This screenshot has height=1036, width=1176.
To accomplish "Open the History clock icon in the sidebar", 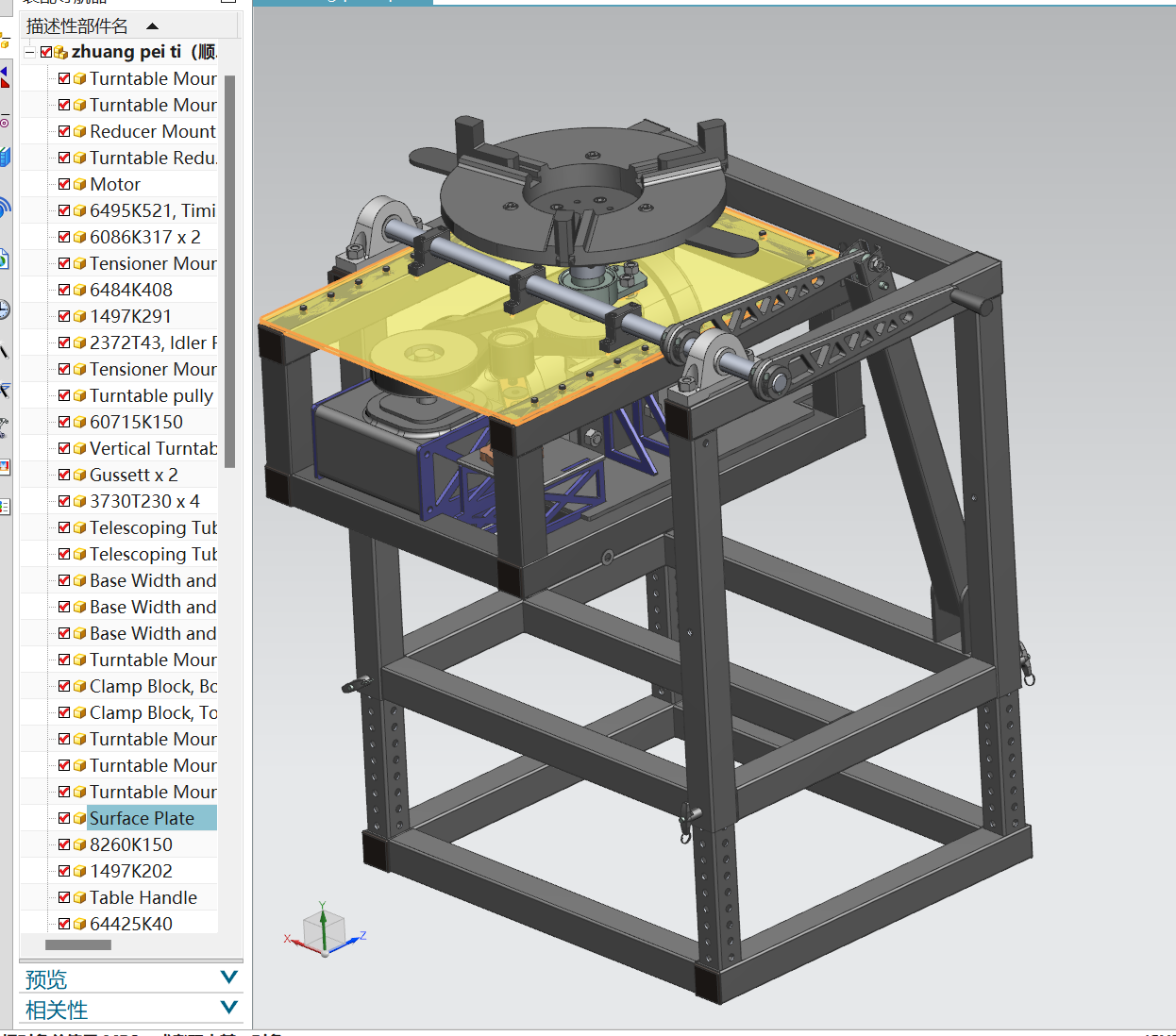I will [4, 309].
